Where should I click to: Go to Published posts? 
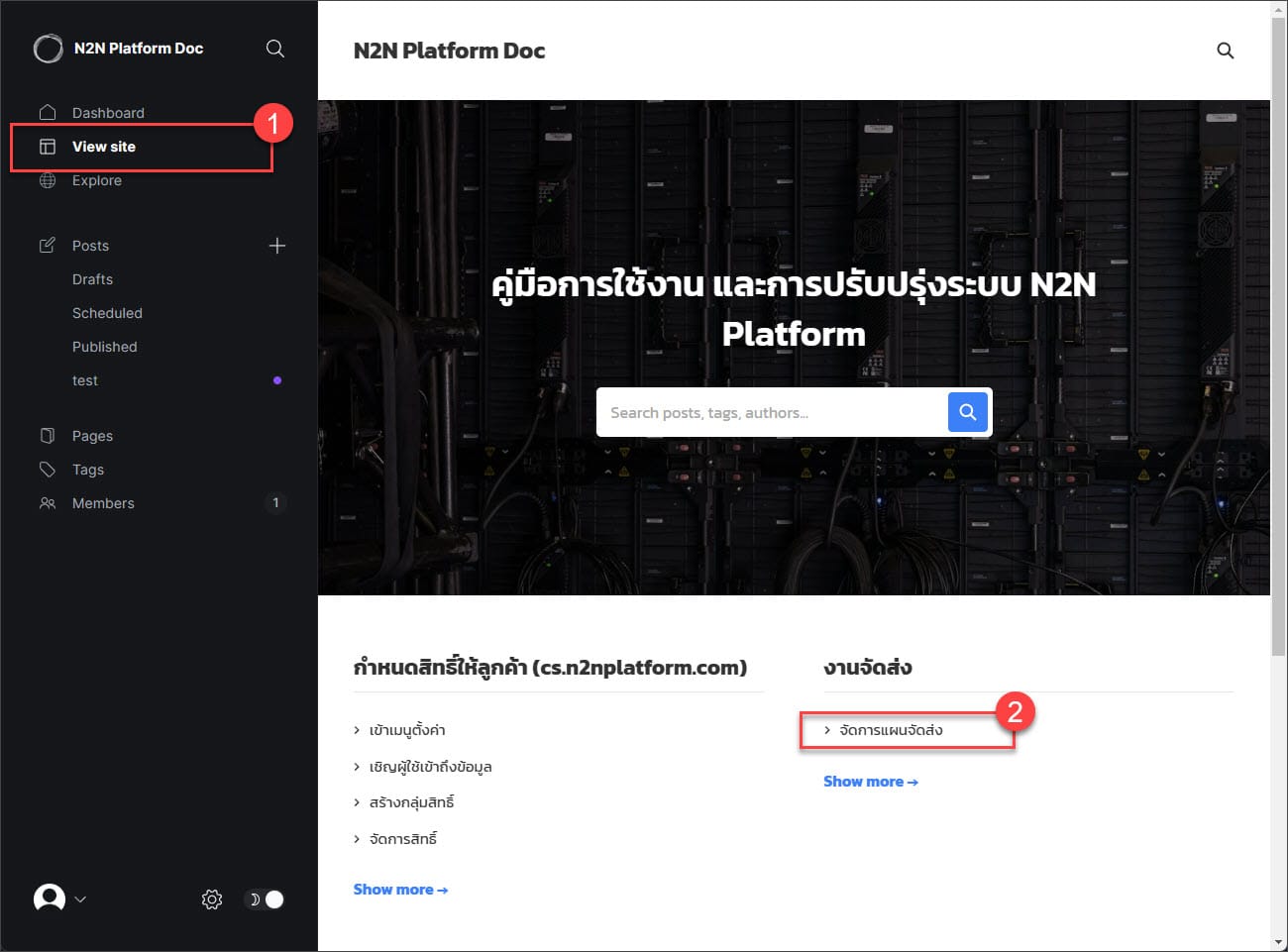(104, 347)
